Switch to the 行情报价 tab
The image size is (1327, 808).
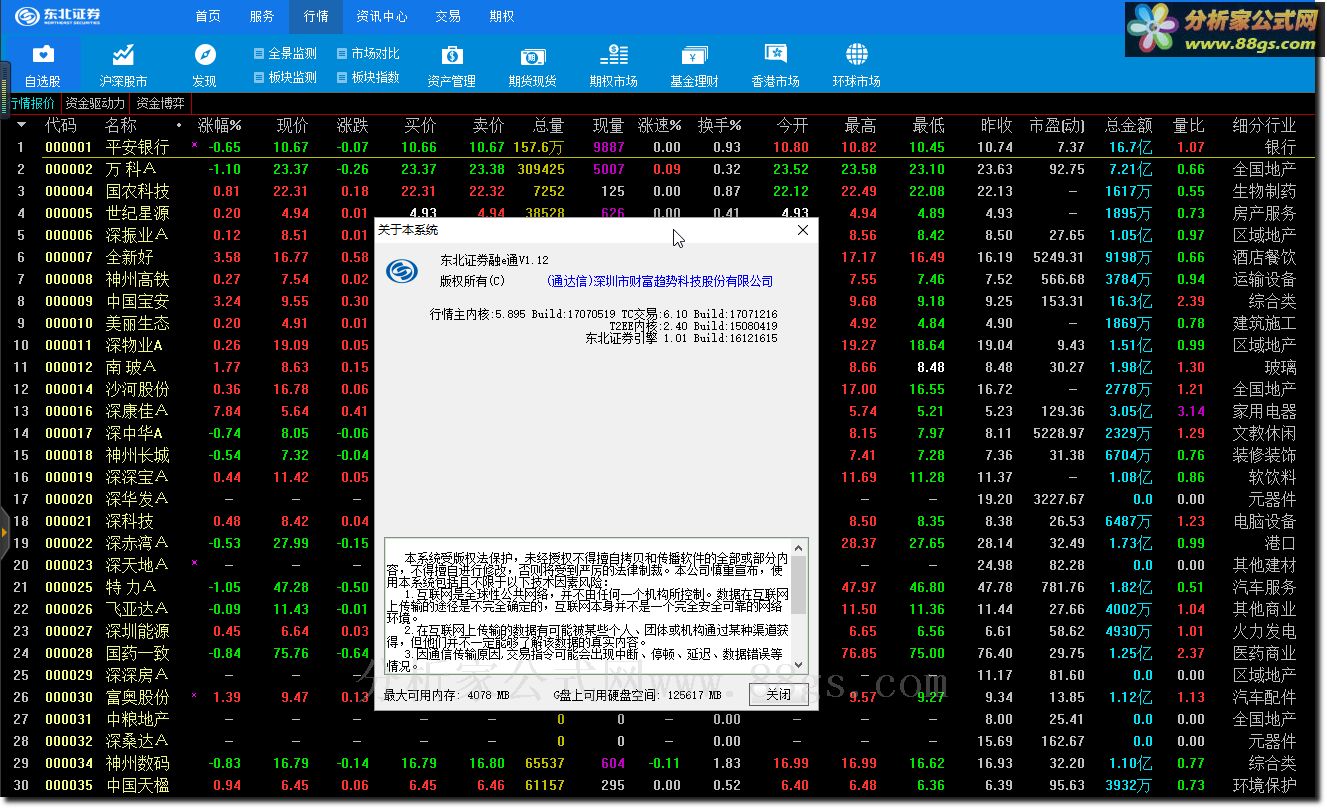point(33,103)
